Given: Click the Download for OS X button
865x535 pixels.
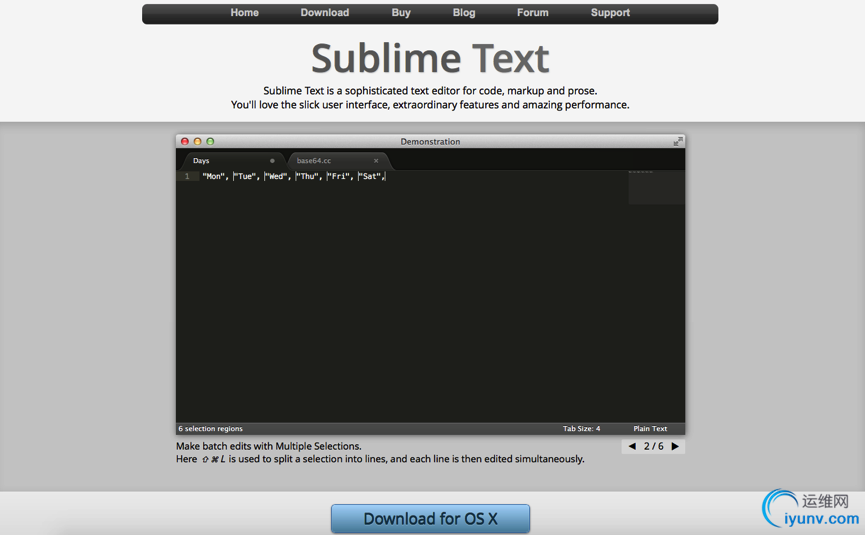Looking at the screenshot, I should click(x=430, y=518).
